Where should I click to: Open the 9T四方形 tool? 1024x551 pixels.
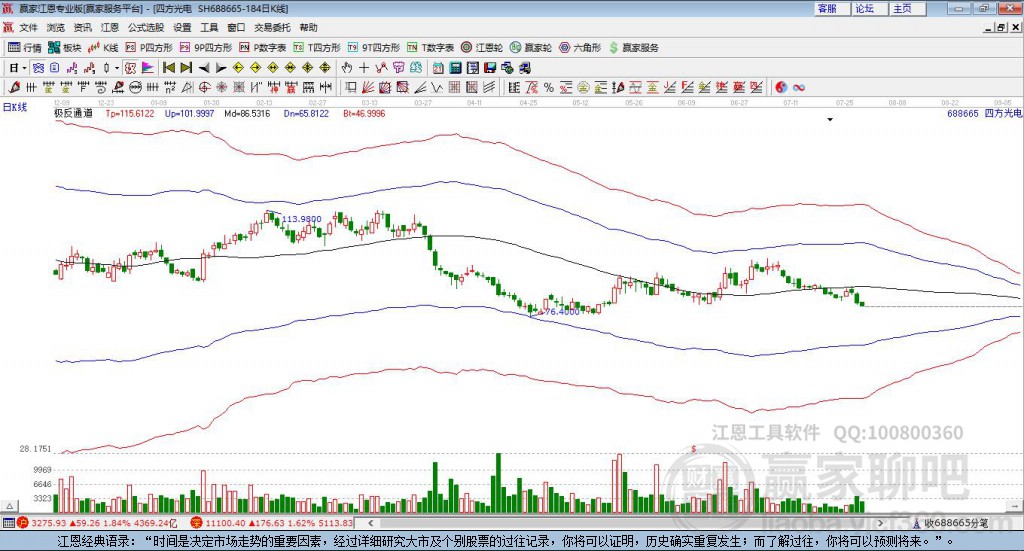pos(374,48)
